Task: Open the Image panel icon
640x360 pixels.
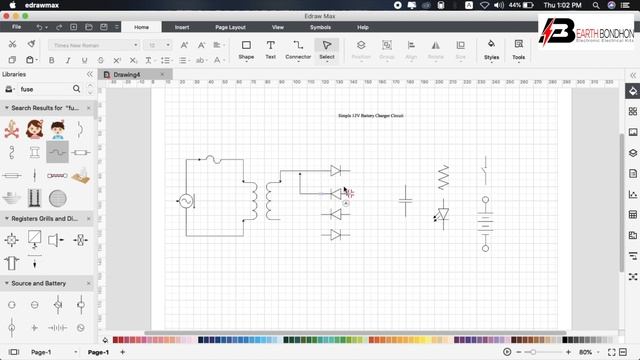Action: [633, 132]
